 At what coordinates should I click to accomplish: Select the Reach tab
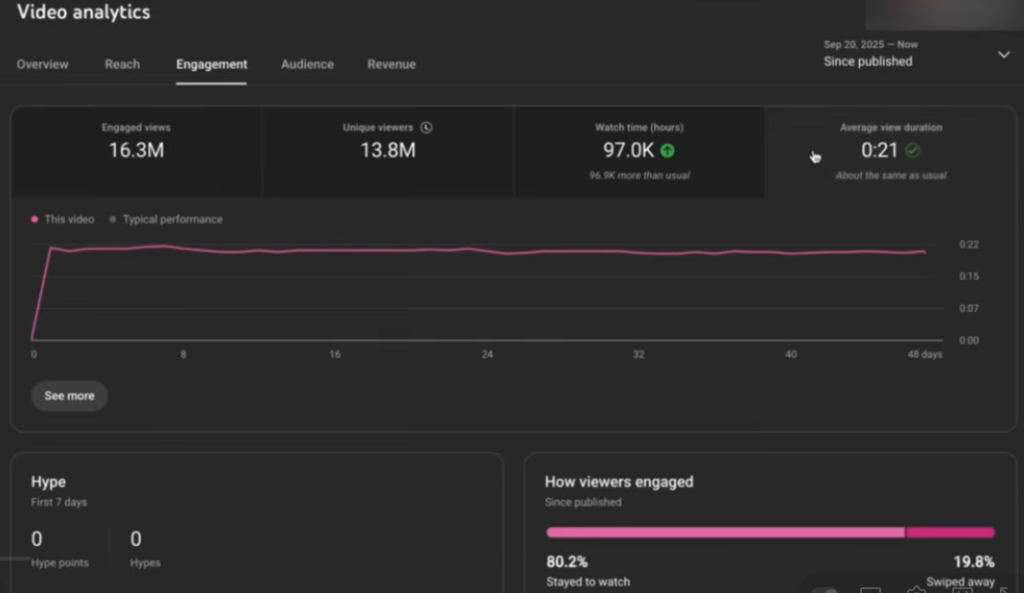point(122,64)
